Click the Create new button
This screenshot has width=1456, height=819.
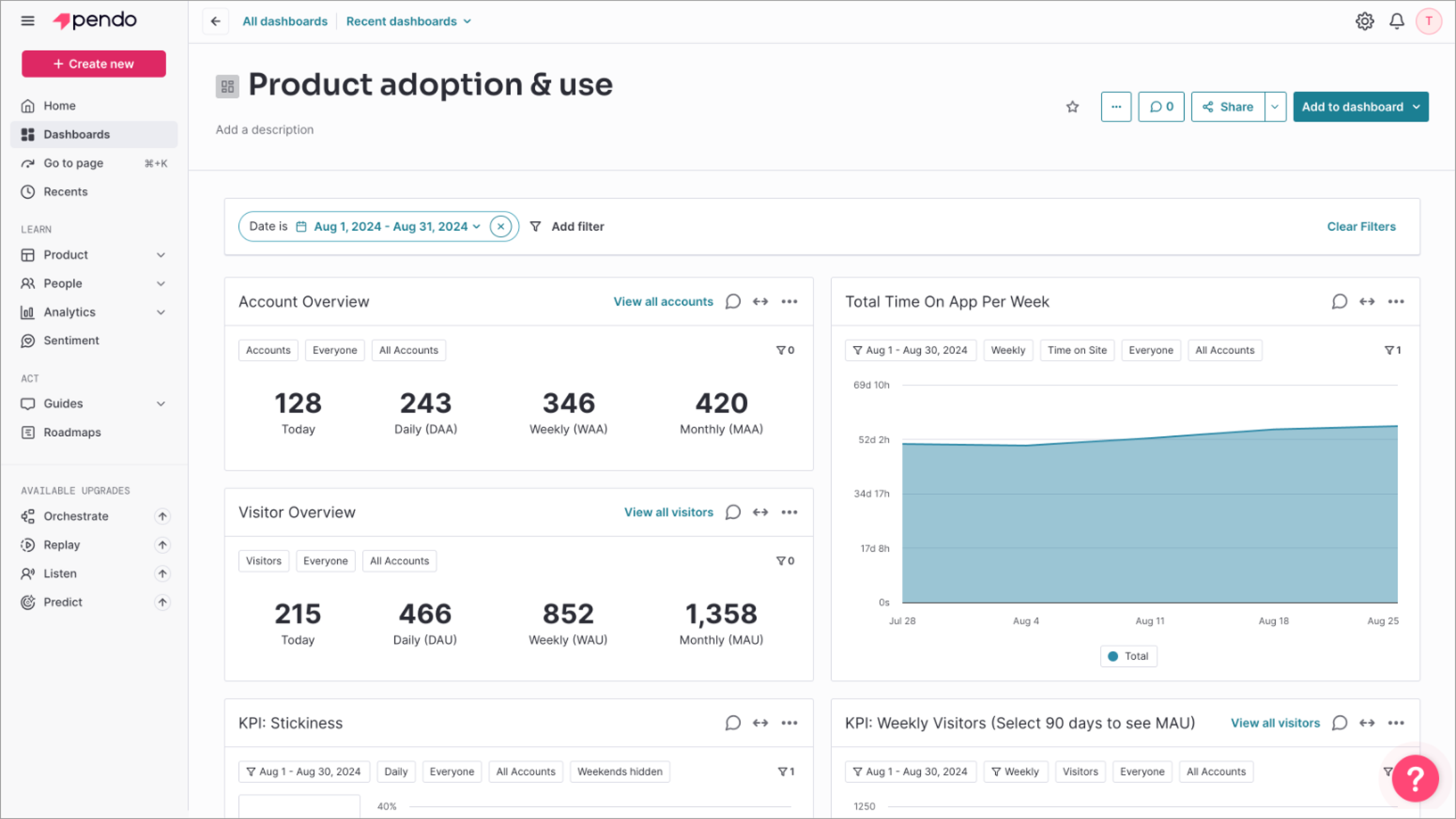(94, 64)
